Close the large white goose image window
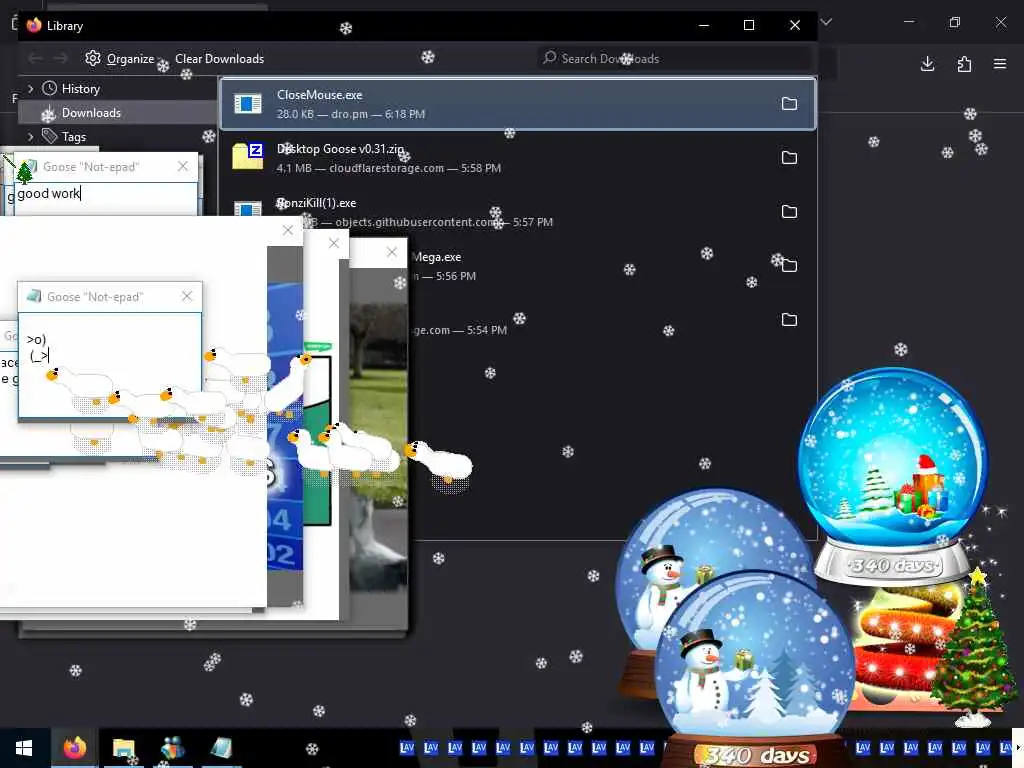Screen dimensions: 1024x768 288,230
